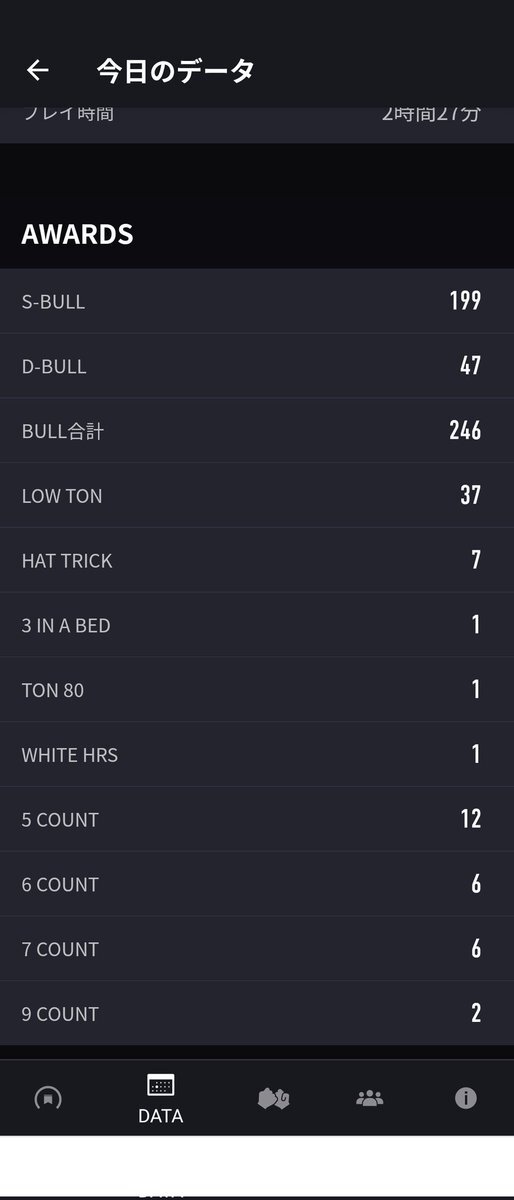514x1200 pixels.
Task: Select the S-BULL row
Action: point(257,301)
